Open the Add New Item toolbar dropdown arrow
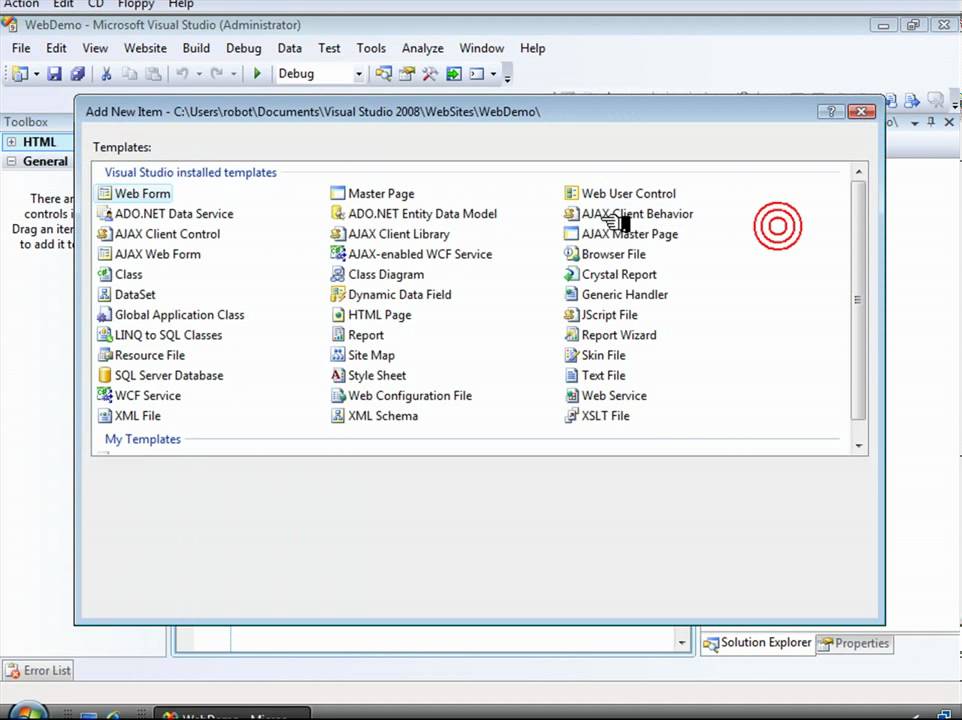The height and width of the screenshot is (720, 962). [37, 74]
